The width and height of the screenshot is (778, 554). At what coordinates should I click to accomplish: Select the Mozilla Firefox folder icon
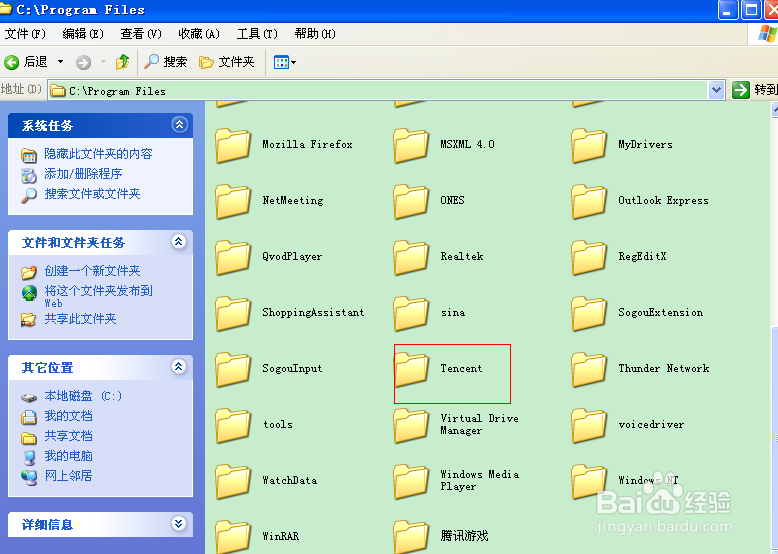[x=233, y=145]
